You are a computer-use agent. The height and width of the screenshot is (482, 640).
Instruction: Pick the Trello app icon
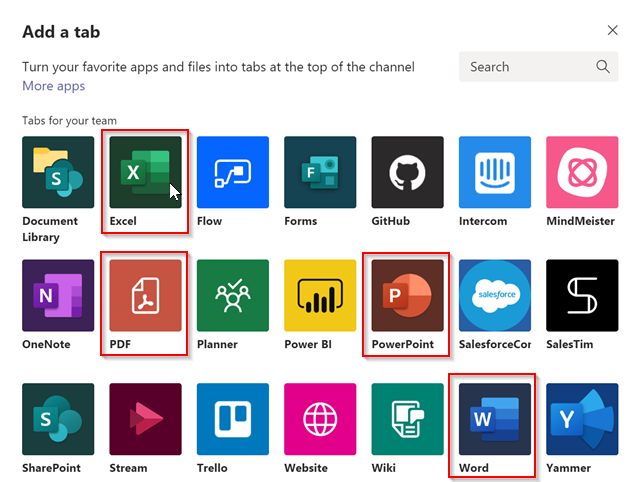[x=233, y=418]
